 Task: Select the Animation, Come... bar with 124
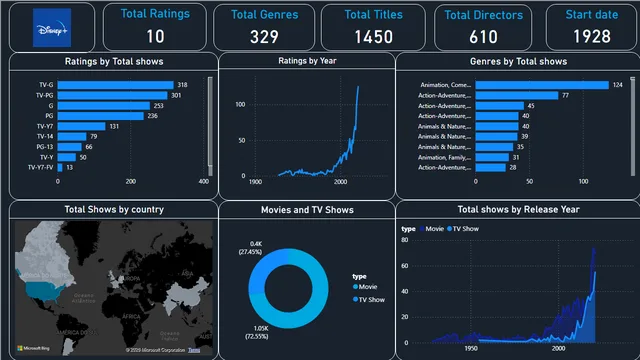click(542, 85)
